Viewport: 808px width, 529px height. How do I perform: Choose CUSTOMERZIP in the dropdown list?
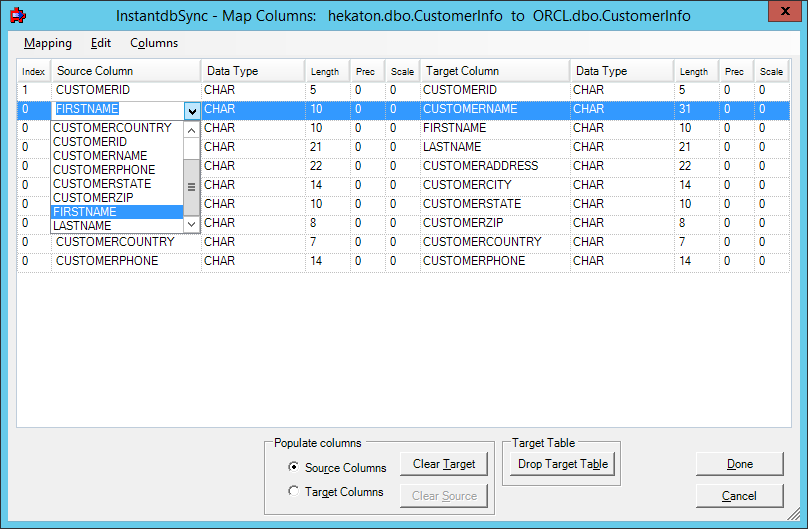117,198
